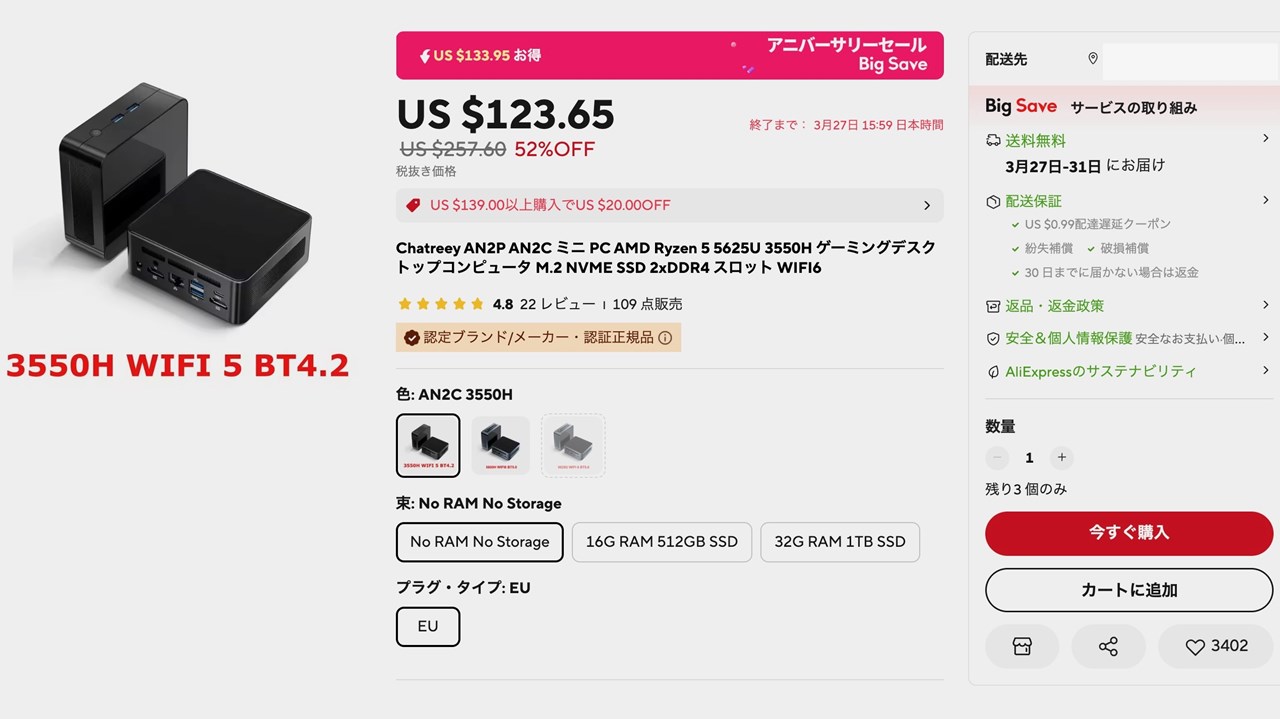Click the location pin next to 配送先
The image size is (1280, 719).
tap(1093, 60)
